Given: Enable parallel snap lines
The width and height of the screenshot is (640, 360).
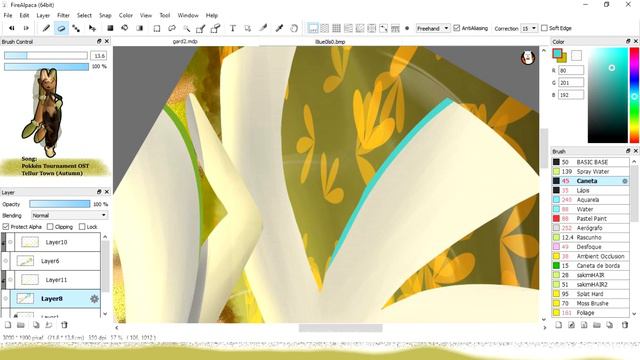Looking at the screenshot, I should point(324,28).
